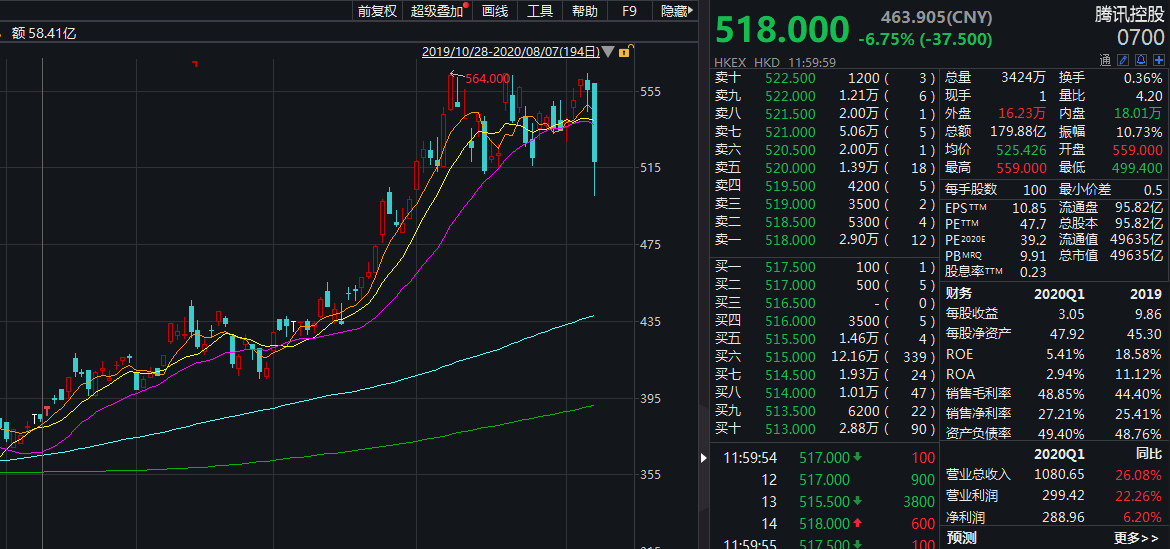The width and height of the screenshot is (1170, 549).
Task: Click the PE TTM value 47.7
Action: point(1031,222)
